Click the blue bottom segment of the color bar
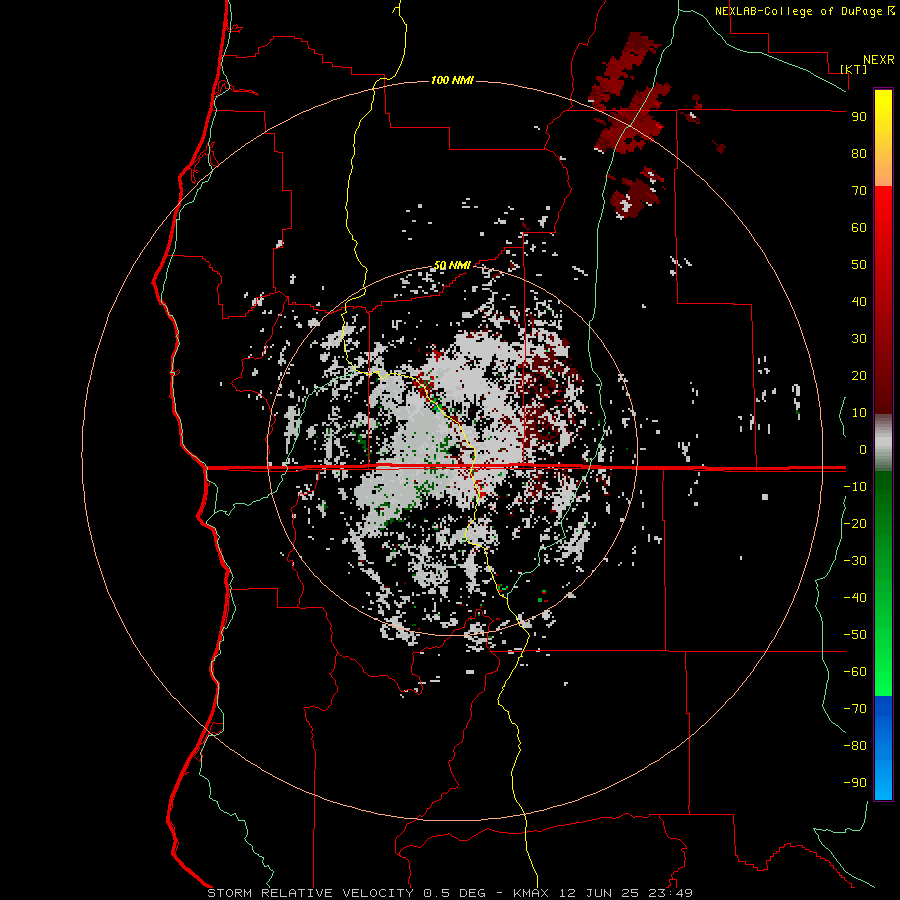Image resolution: width=900 pixels, height=900 pixels. pyautogui.click(x=883, y=748)
